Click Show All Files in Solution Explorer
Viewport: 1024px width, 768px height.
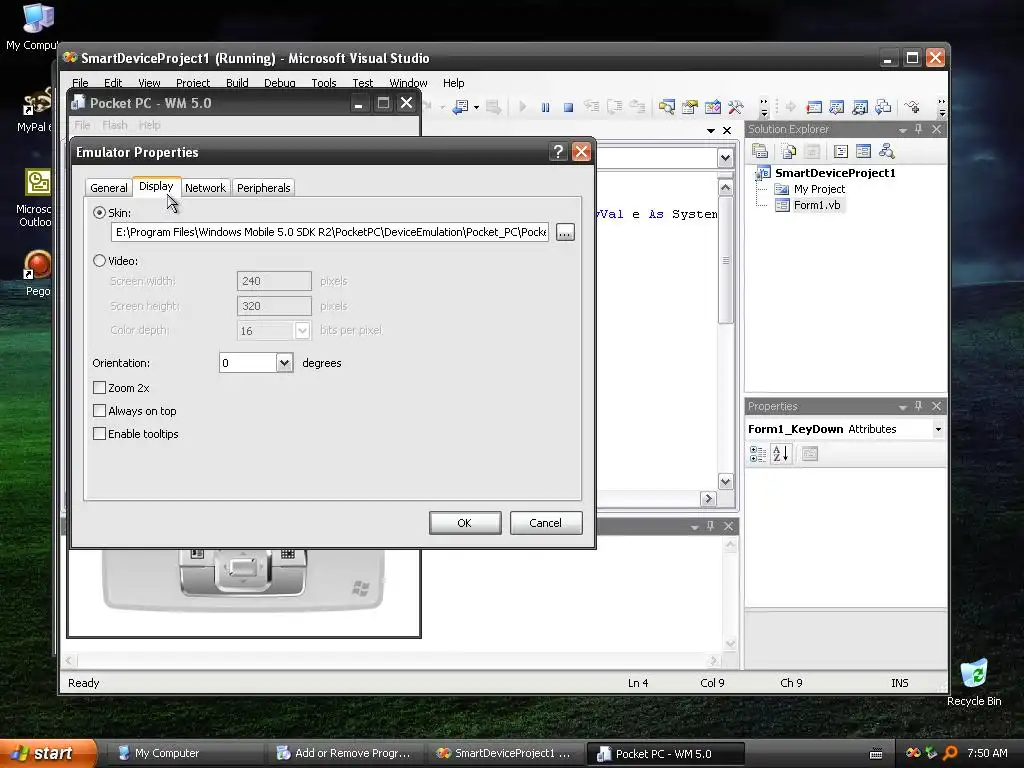click(789, 152)
